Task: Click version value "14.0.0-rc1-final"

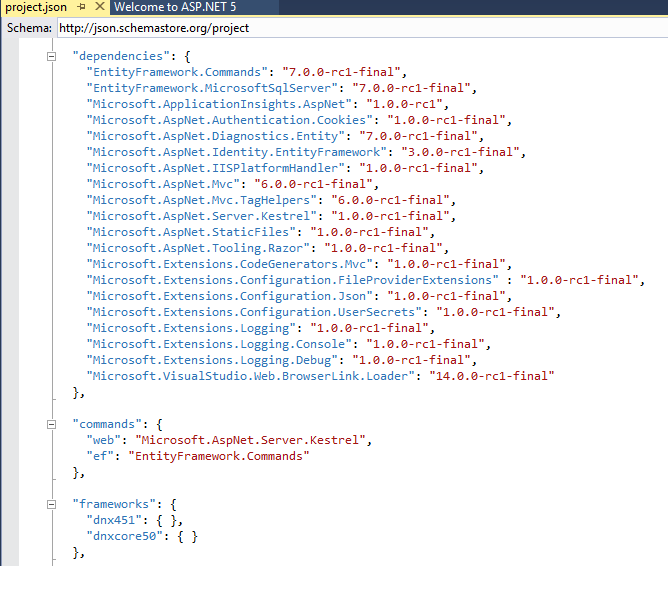Action: click(x=492, y=376)
